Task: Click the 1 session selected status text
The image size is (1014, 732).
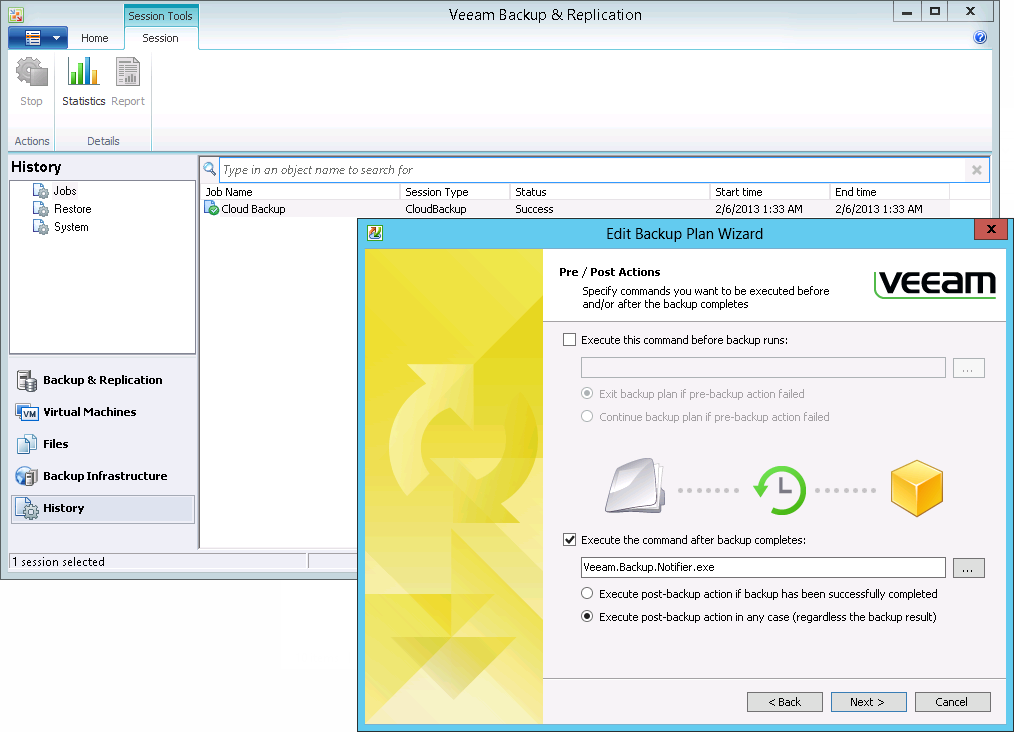Action: pyautogui.click(x=58, y=562)
